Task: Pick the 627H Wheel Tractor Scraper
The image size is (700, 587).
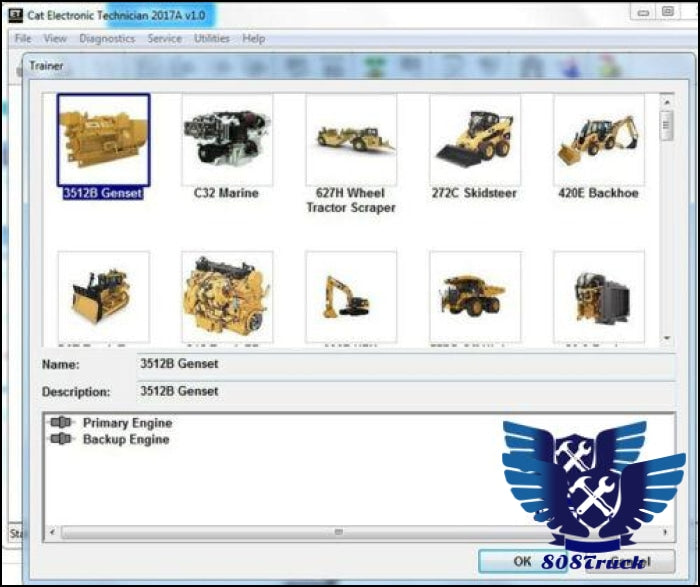Action: pos(351,140)
